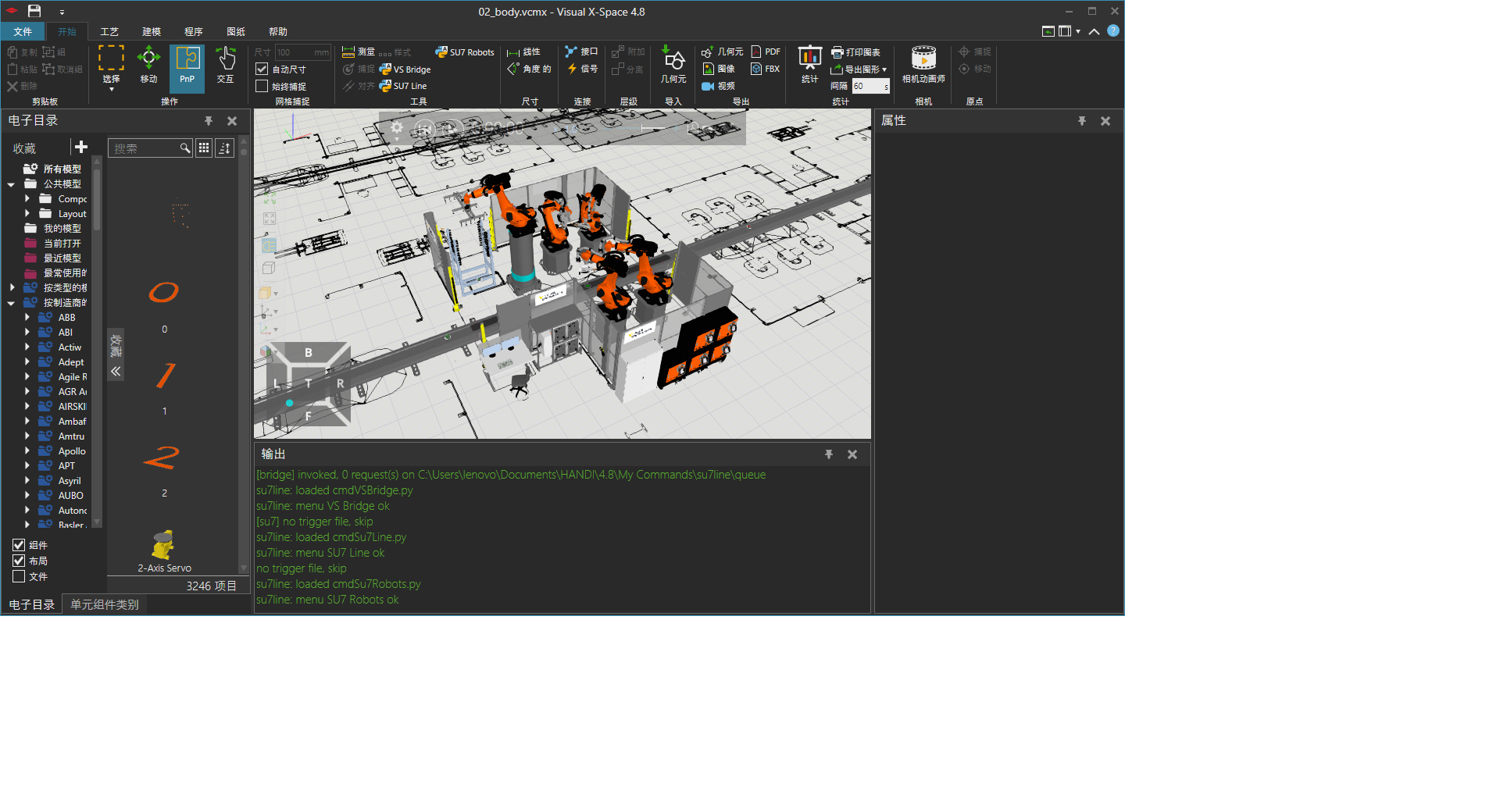The image size is (1500, 812).
Task: Open the 文件 menu
Action: pos(23,31)
